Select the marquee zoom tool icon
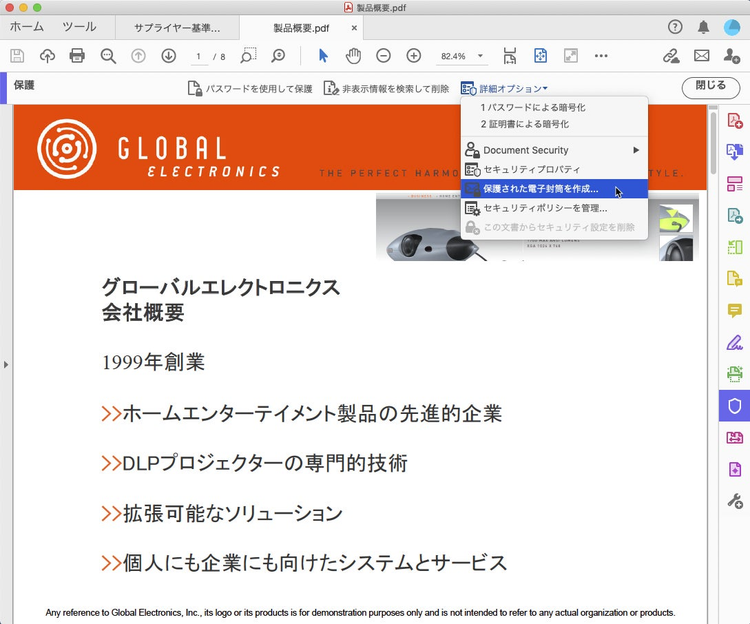This screenshot has width=750, height=624. 248,55
